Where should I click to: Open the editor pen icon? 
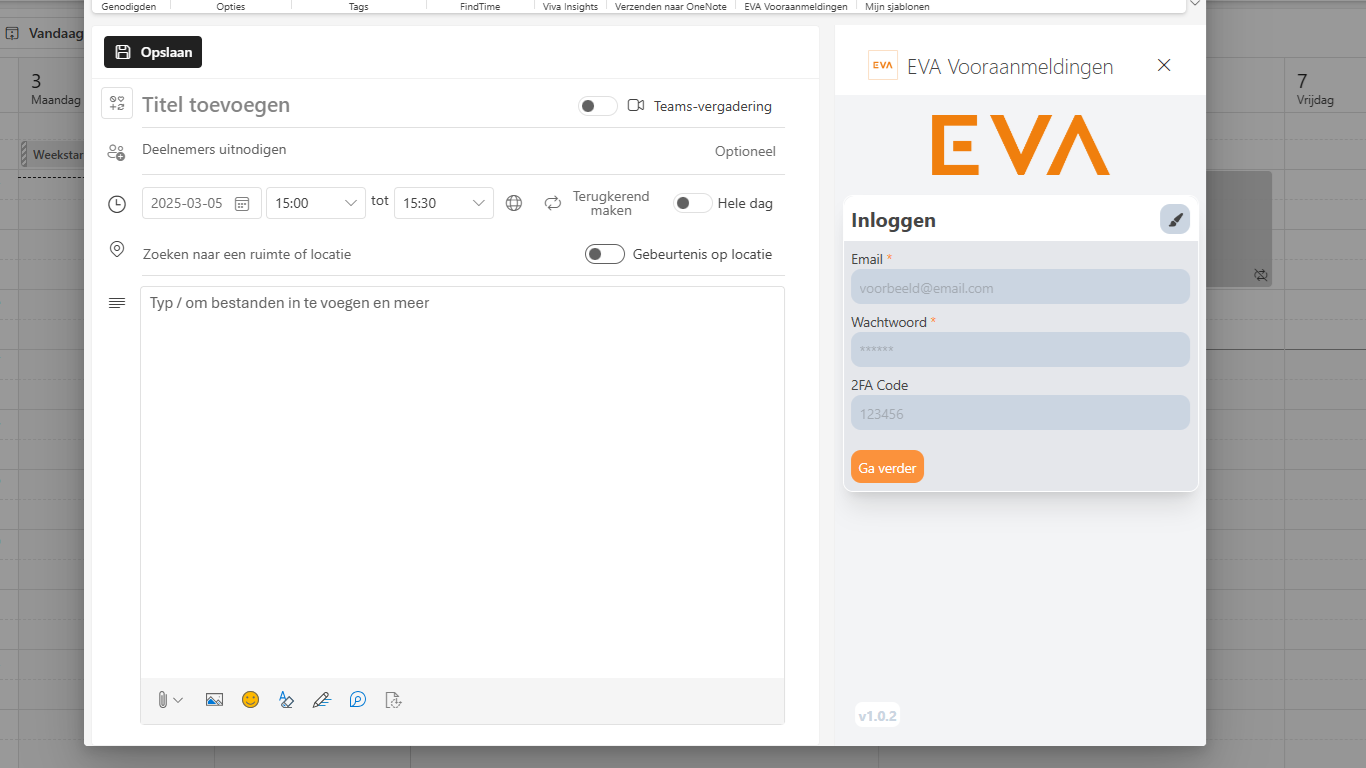tap(321, 700)
